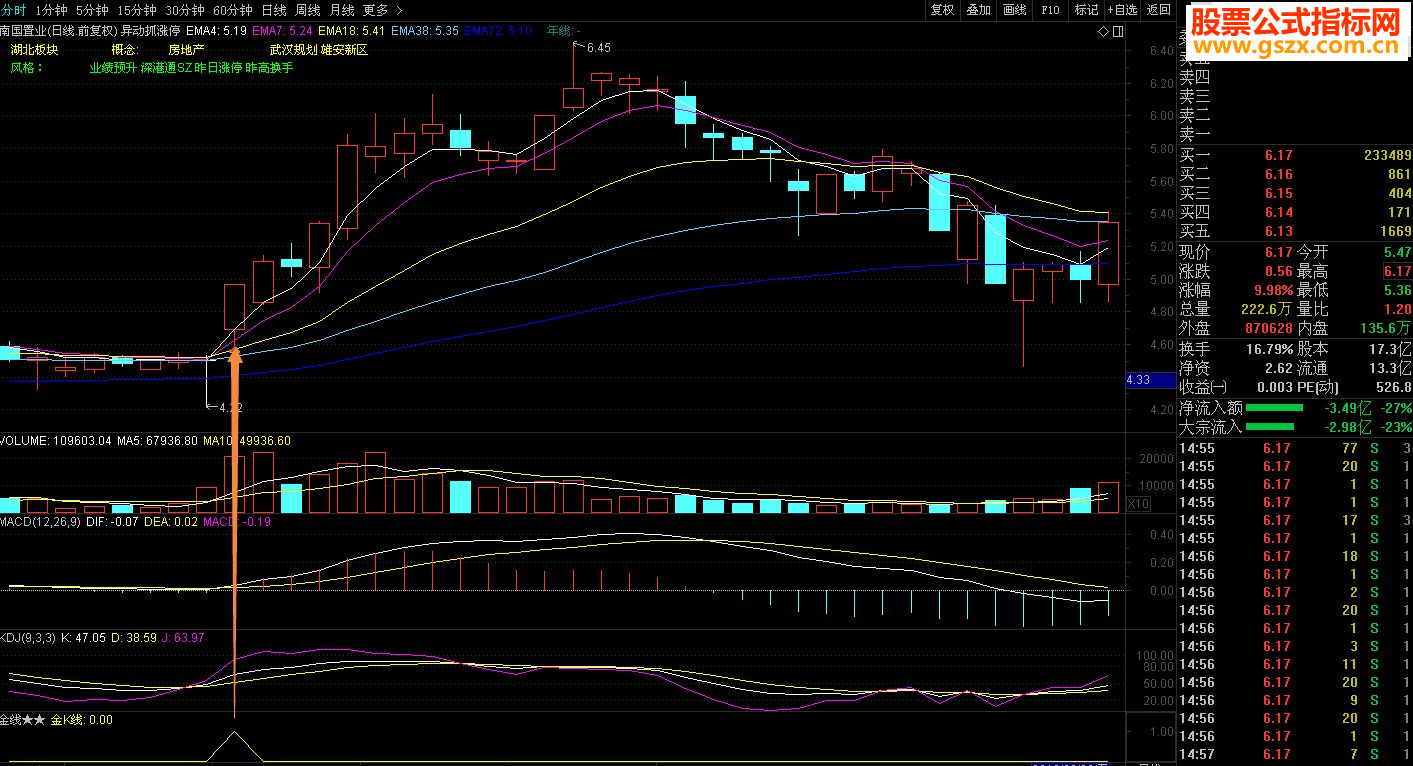Switch to the 月线 monthly chart

point(342,10)
